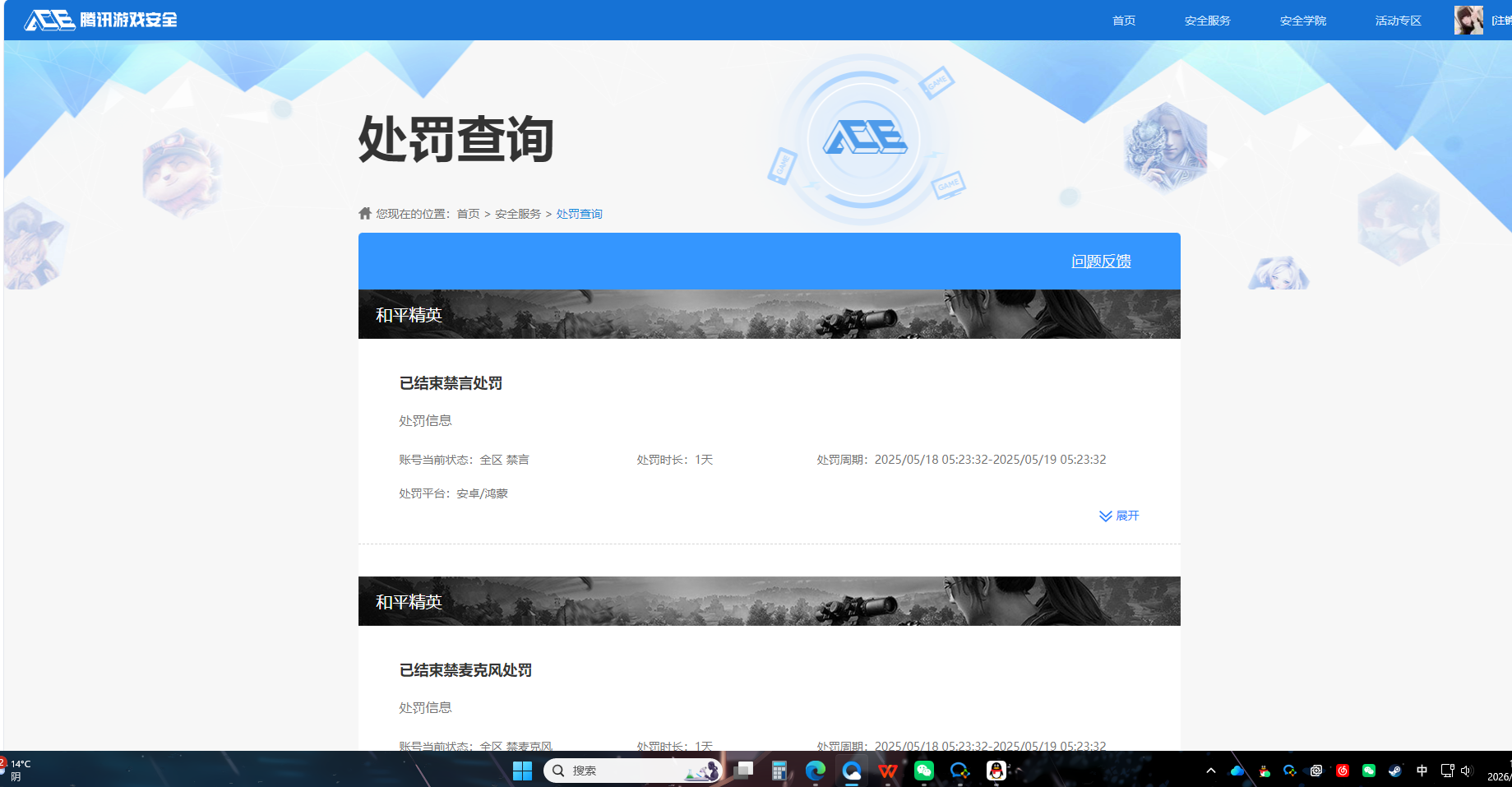Open the QQ penguin tray icon
This screenshot has height=787, width=1512.
point(1264,771)
